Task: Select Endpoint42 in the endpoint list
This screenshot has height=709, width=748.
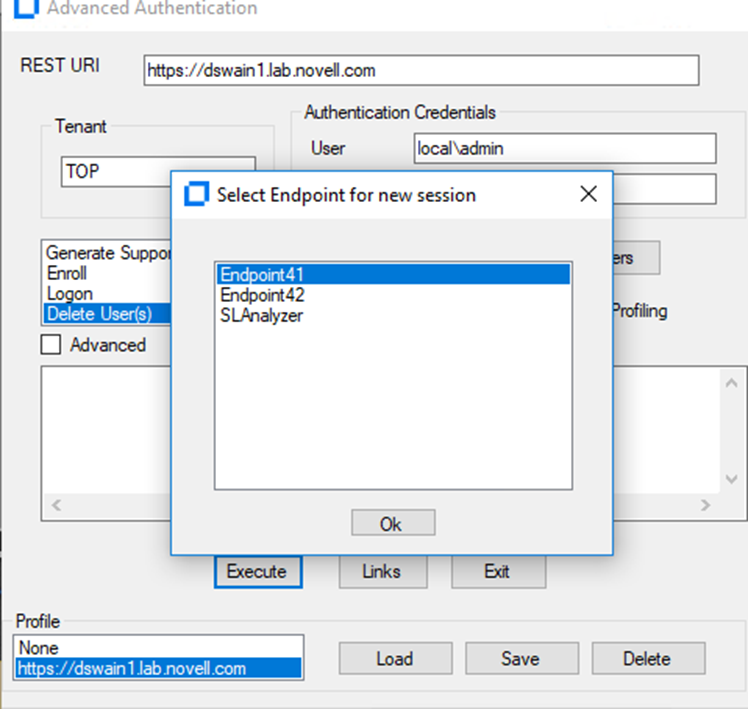Action: coord(393,295)
